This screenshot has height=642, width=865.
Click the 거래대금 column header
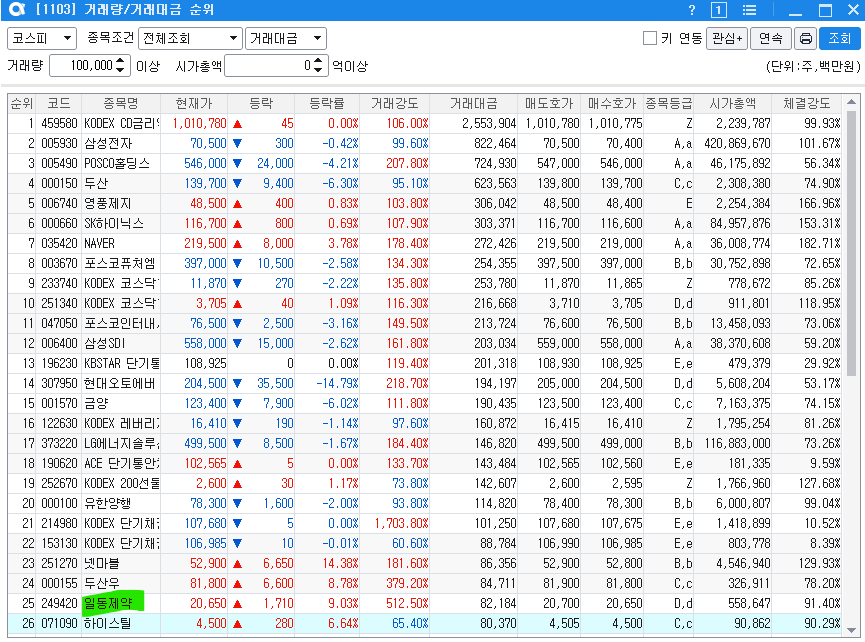pos(473,103)
